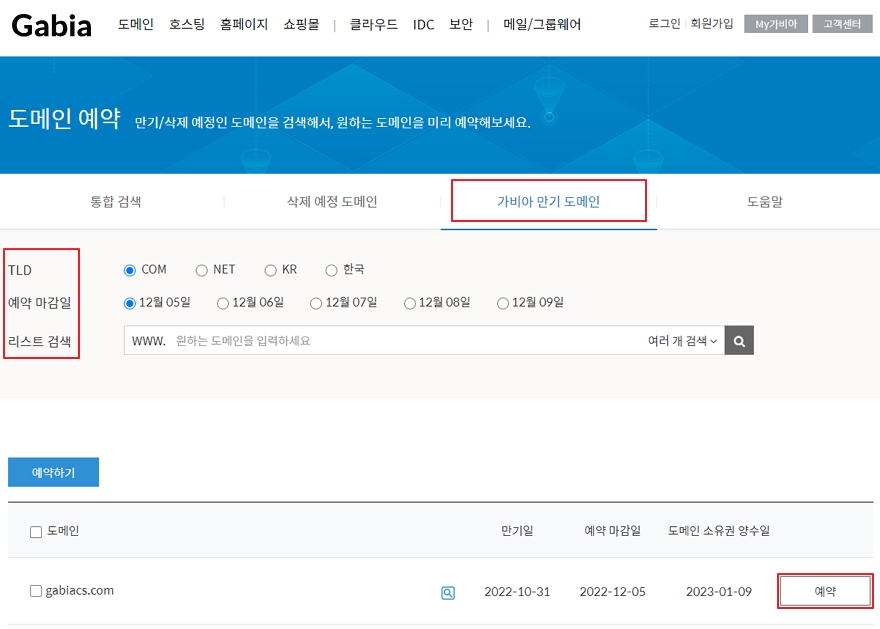
Task: Click ownership transfer date 2023-01-09
Action: click(x=719, y=592)
